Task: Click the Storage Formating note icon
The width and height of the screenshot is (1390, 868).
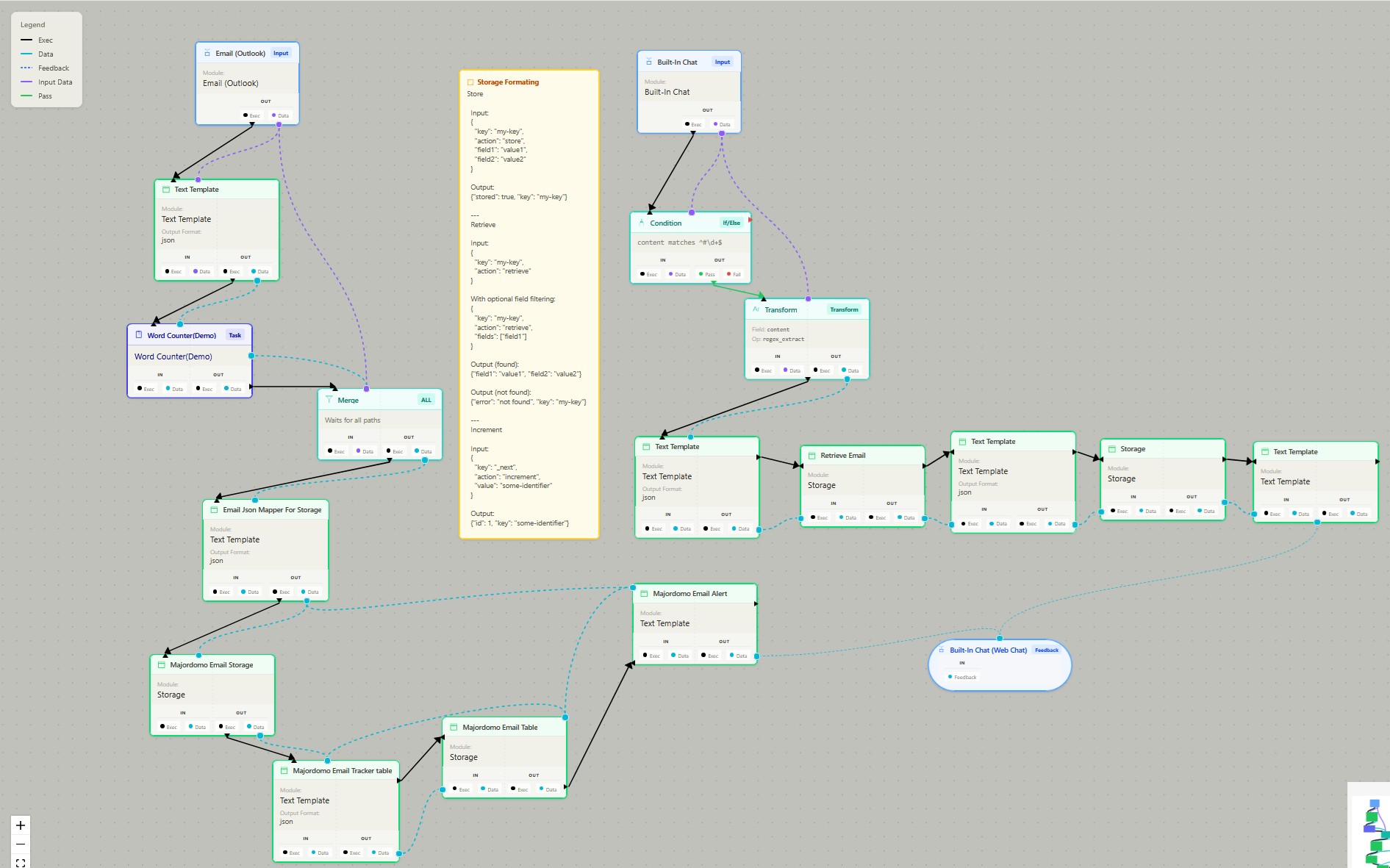Action: (x=470, y=82)
